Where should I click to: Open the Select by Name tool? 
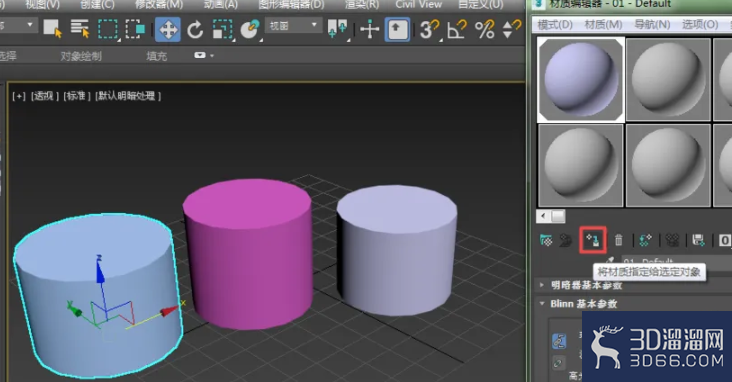tap(80, 28)
